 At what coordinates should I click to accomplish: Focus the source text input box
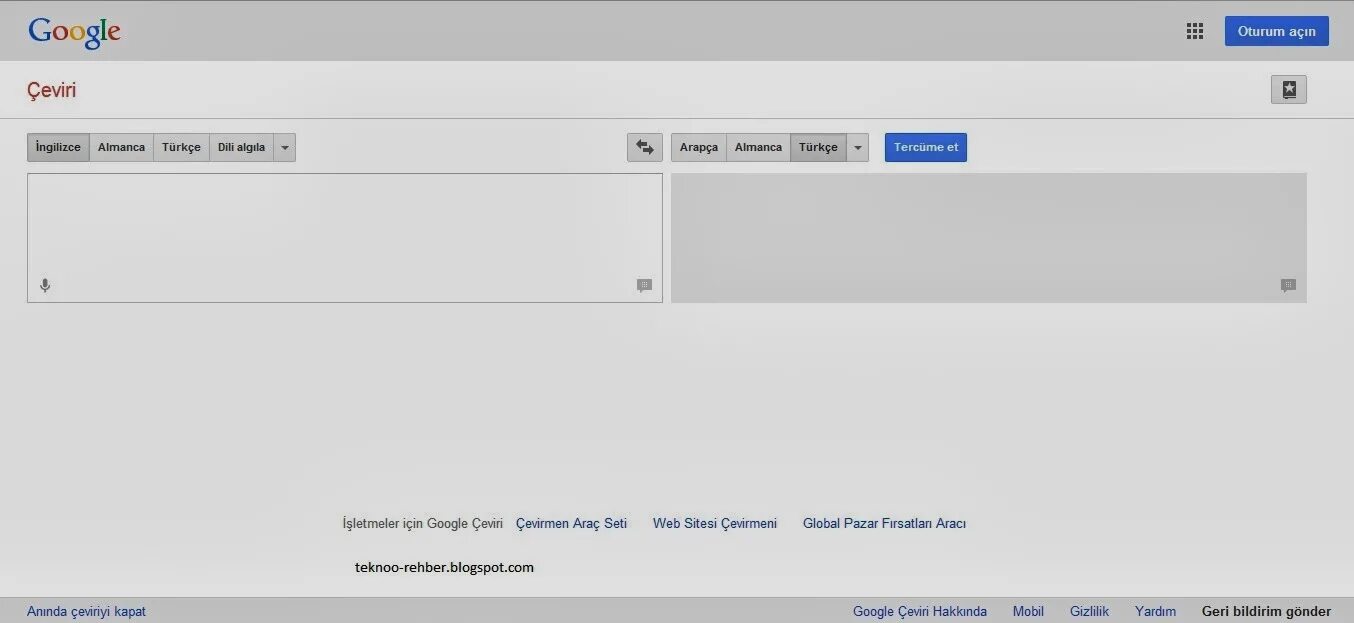pos(345,238)
